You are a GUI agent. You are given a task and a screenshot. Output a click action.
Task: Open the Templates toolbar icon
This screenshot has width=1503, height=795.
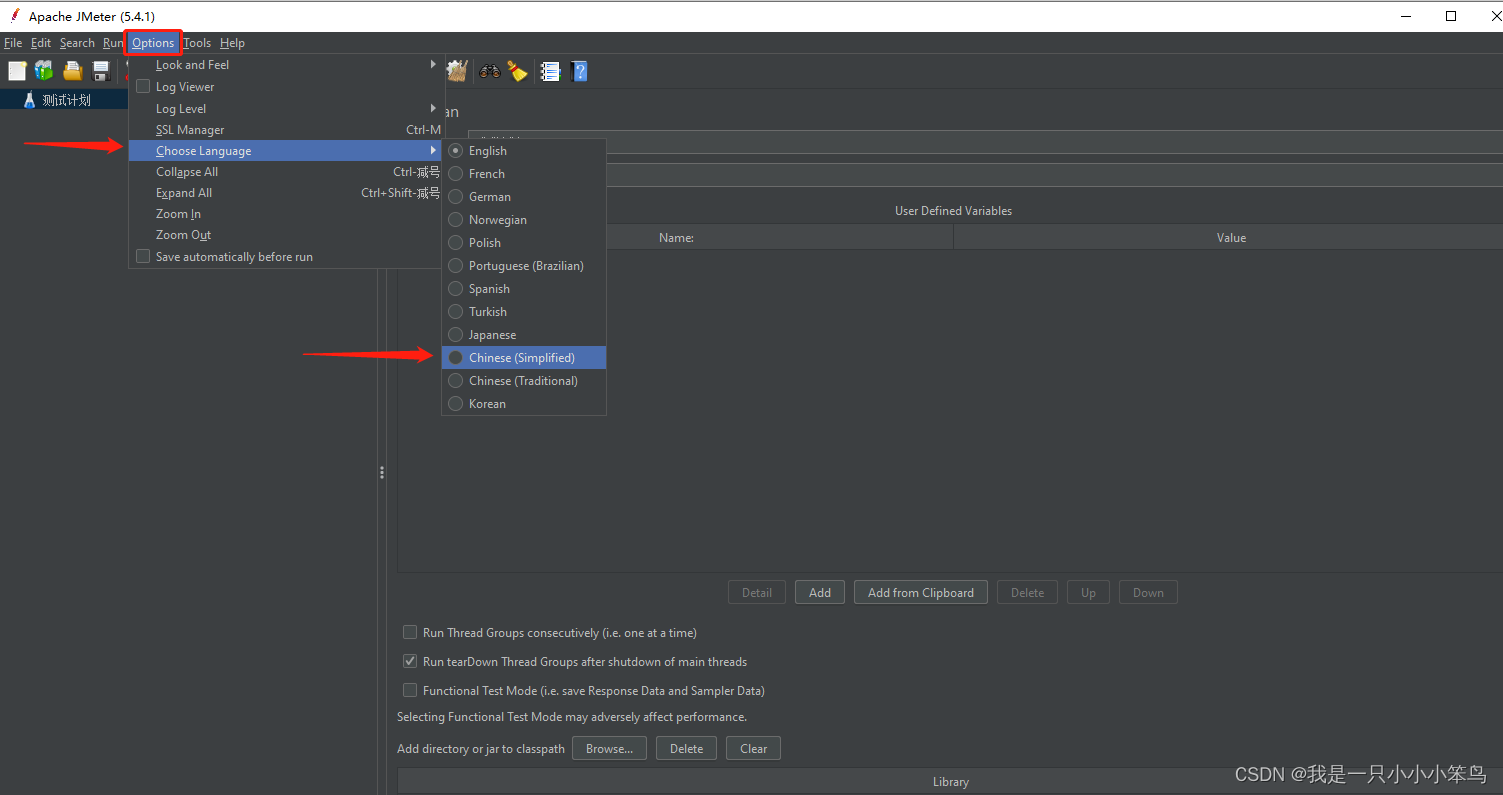coord(44,71)
